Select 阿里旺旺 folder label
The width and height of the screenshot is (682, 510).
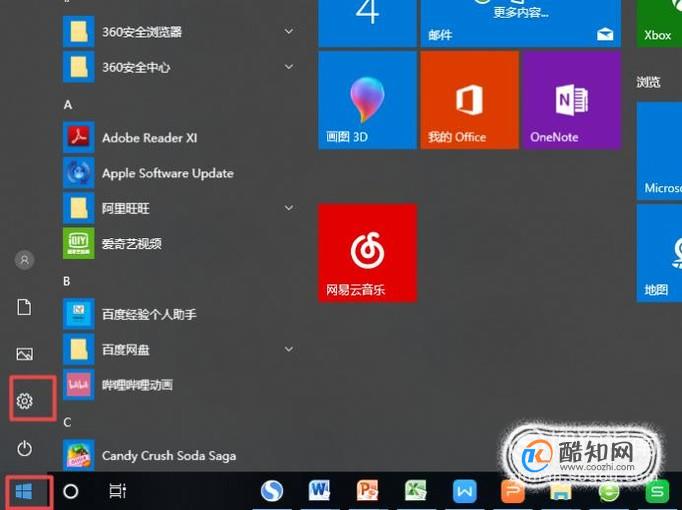[126, 208]
